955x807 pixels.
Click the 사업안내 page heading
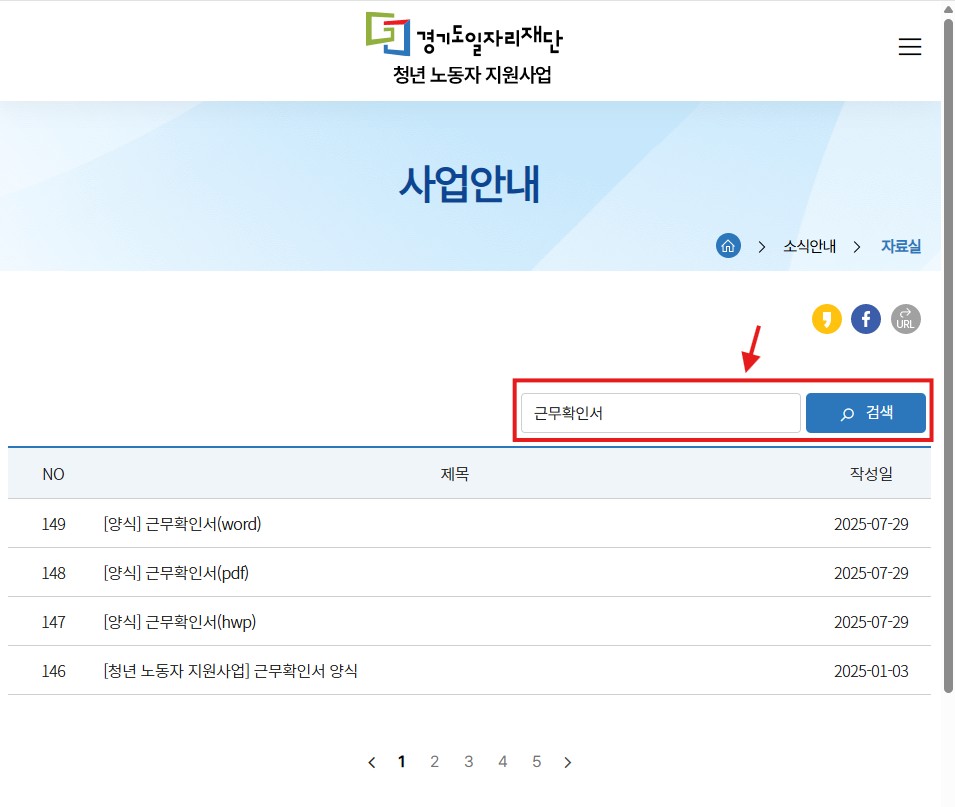click(469, 183)
